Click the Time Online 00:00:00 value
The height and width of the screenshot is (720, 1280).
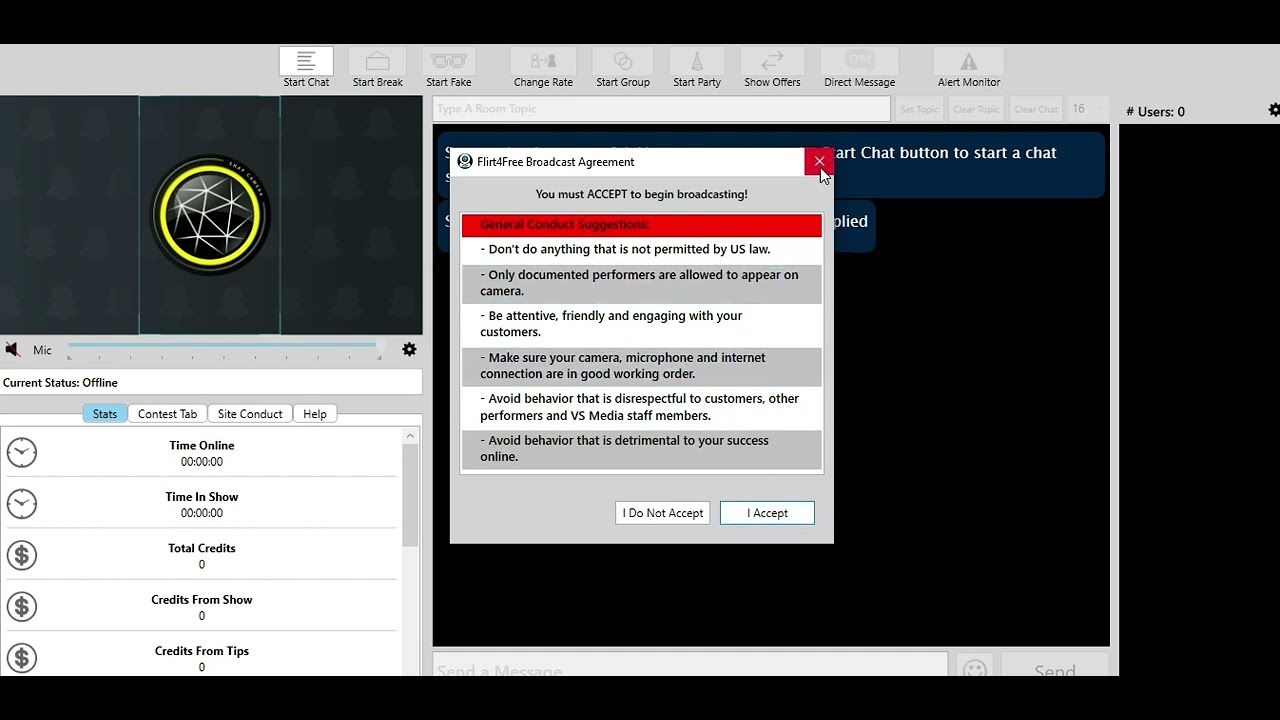pos(202,462)
